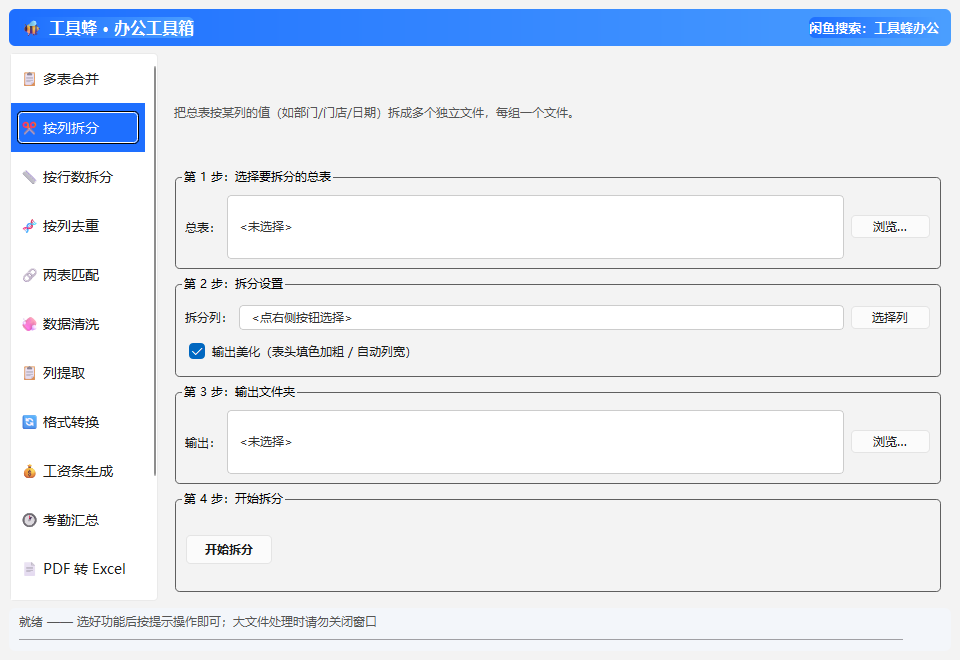The height and width of the screenshot is (660, 960).
Task: Open the PDF 转 Excel tool
Action: (x=78, y=569)
